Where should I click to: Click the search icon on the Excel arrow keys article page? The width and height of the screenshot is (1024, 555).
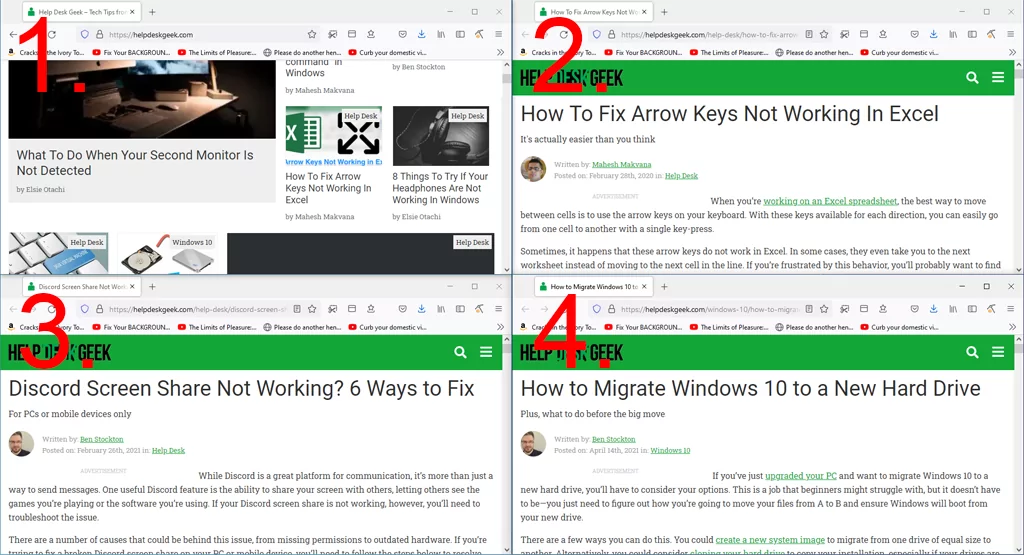(972, 77)
